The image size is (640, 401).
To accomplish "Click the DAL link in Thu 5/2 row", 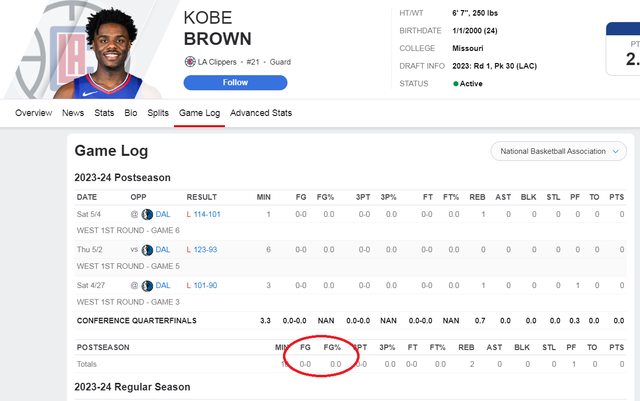I will tap(163, 250).
